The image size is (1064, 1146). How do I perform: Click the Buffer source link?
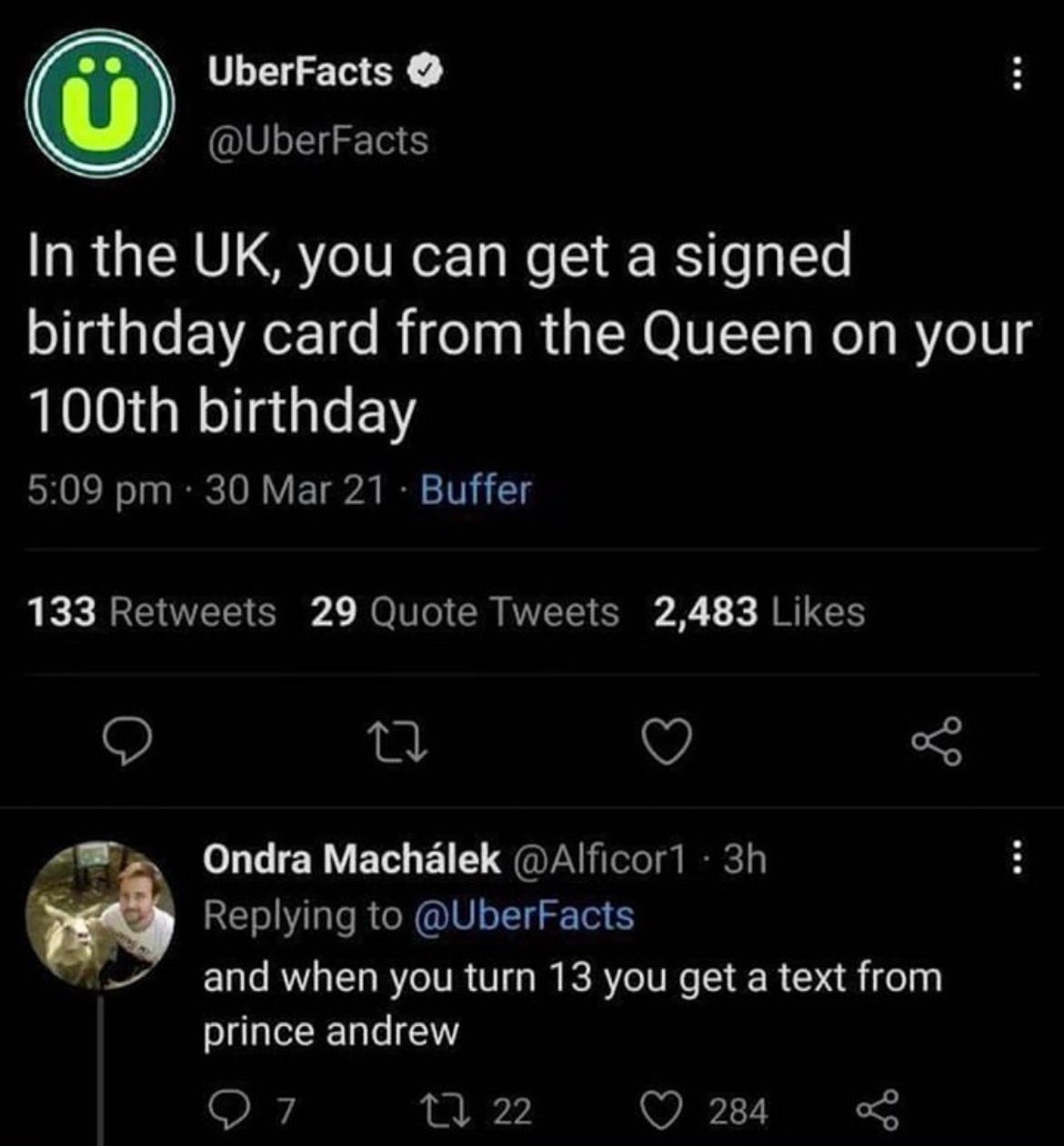tap(477, 491)
